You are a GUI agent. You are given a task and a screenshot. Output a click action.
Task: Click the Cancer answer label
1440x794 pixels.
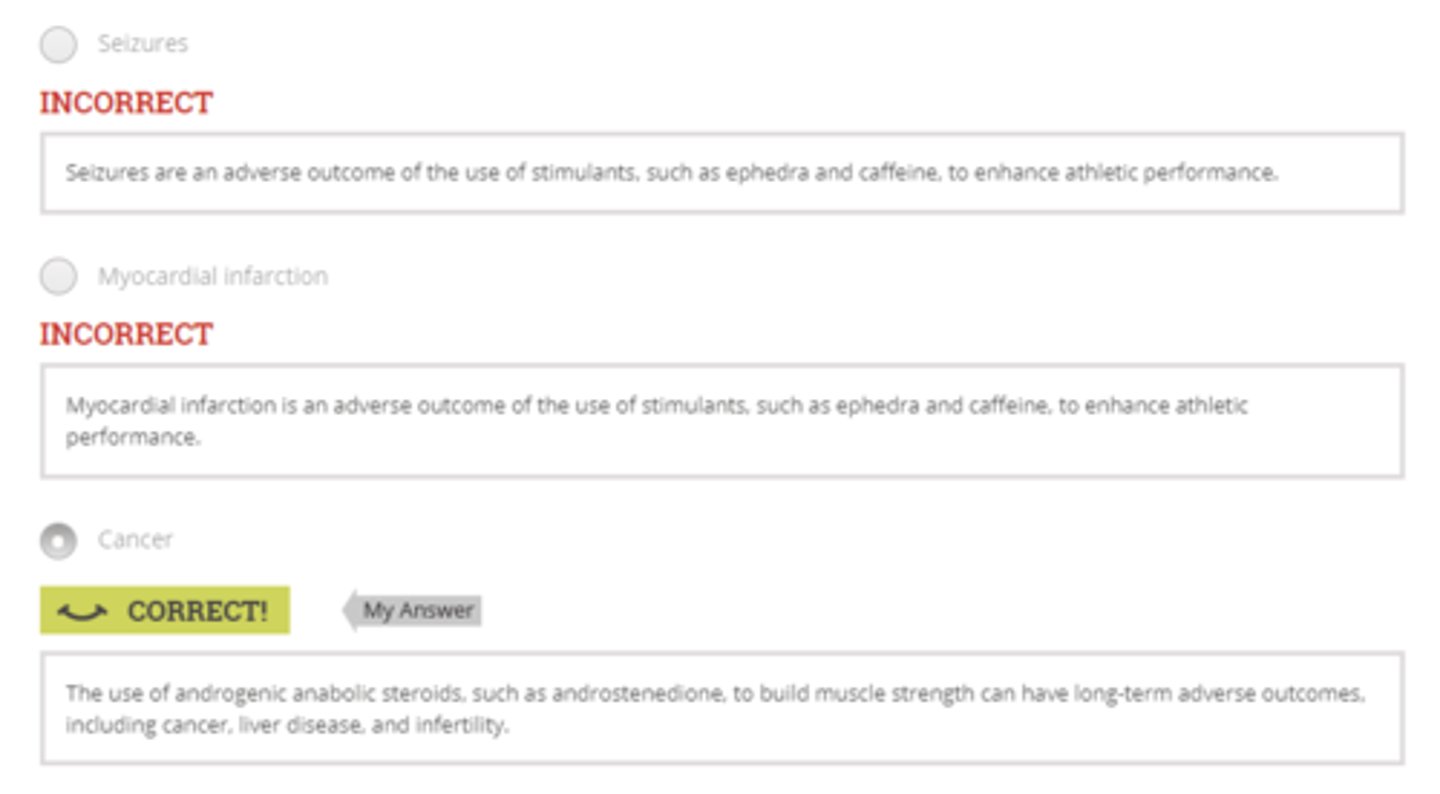(135, 540)
